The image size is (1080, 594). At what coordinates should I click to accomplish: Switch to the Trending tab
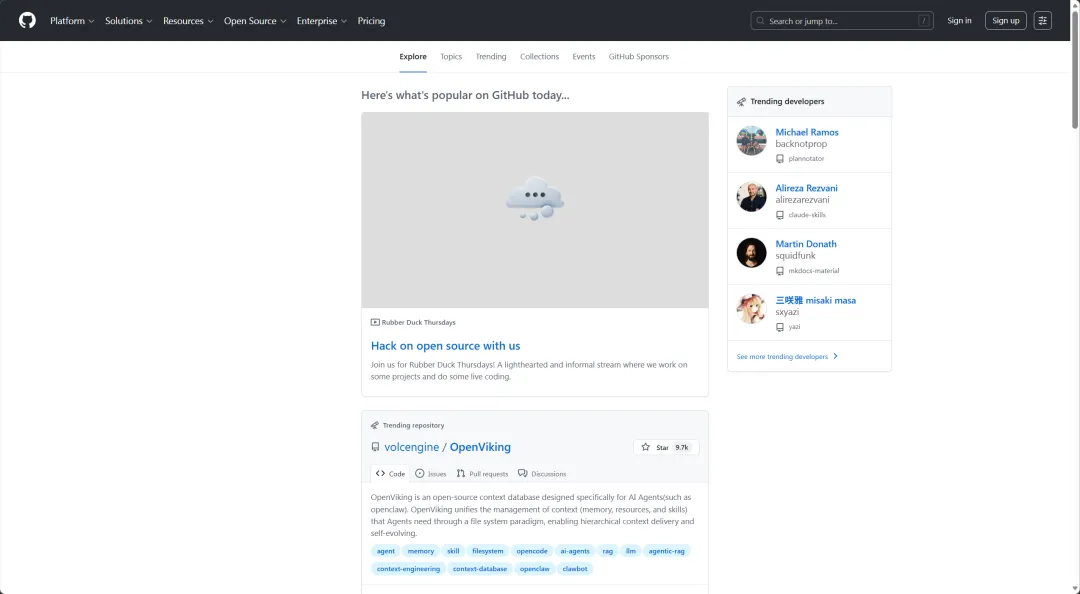click(x=490, y=57)
